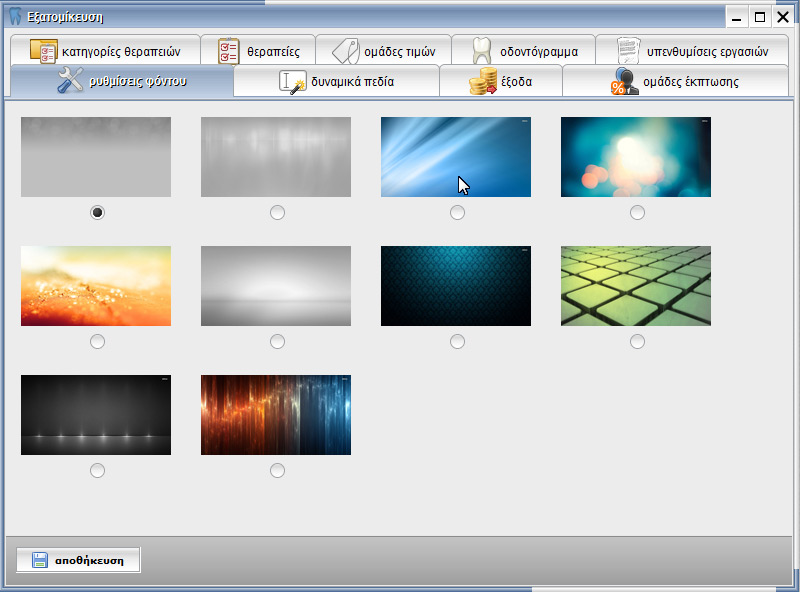Screen dimensions: 800x592
Task: Open the υπενθυμίσεις εργασιών tab
Action: (x=692, y=51)
